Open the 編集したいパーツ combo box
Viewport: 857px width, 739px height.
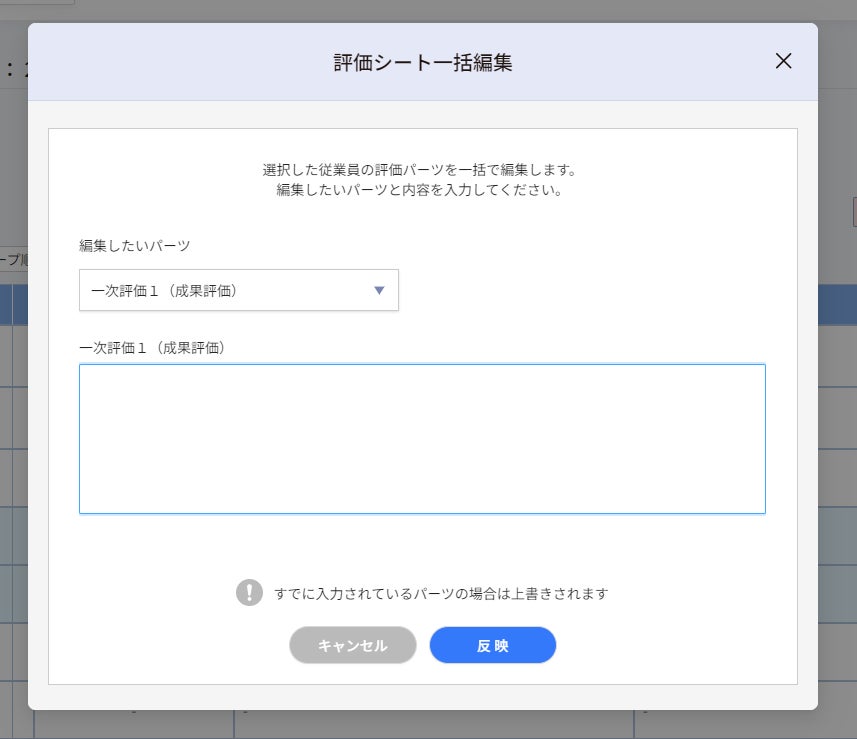(238, 290)
